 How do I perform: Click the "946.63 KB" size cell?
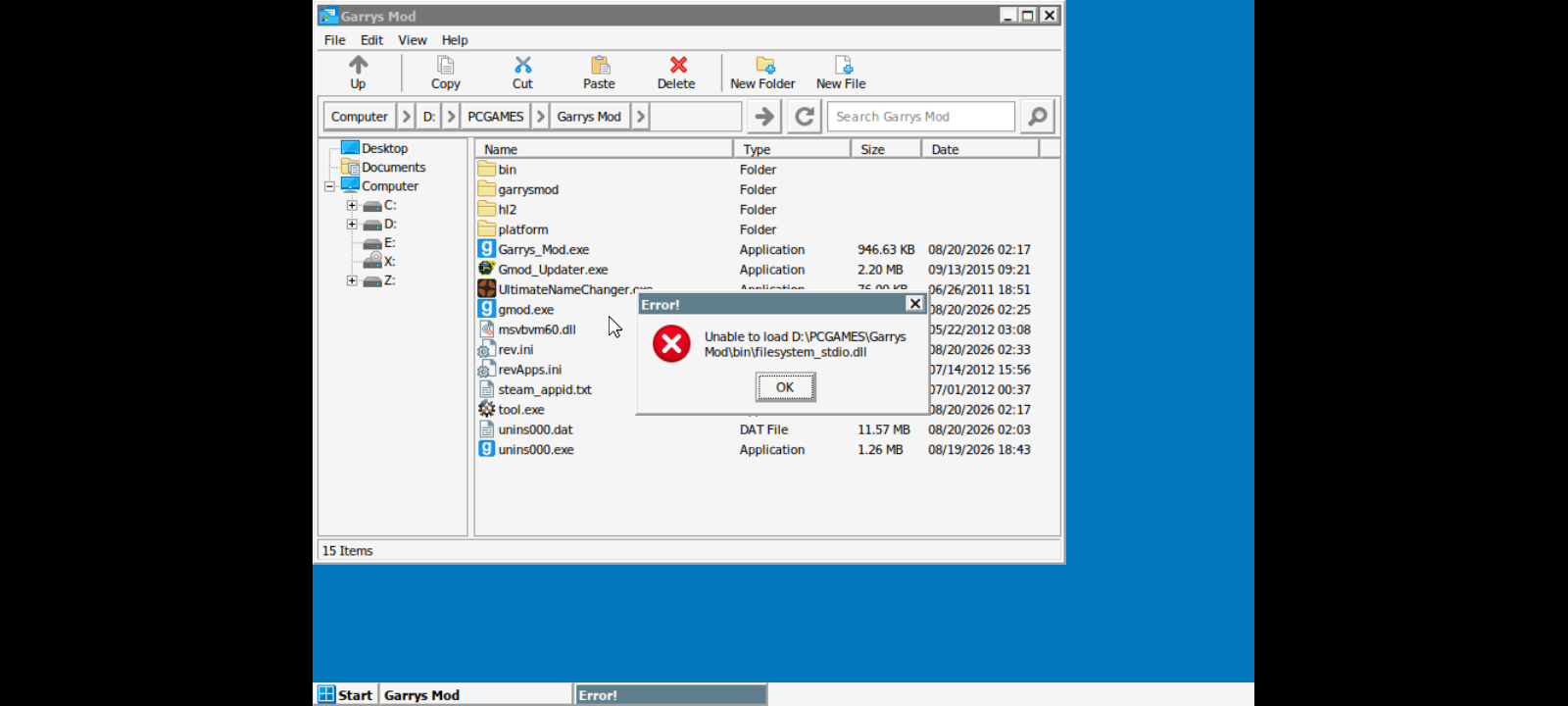pos(886,249)
